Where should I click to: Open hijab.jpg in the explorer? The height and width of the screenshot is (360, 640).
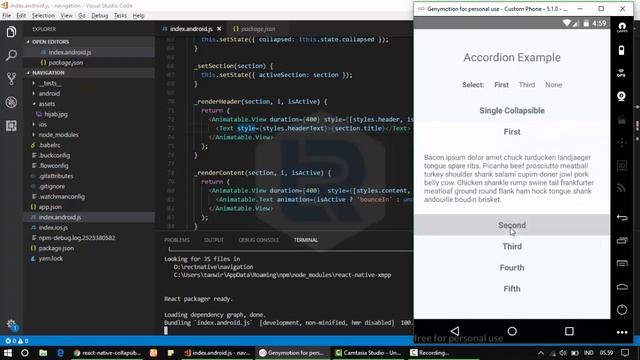point(56,114)
